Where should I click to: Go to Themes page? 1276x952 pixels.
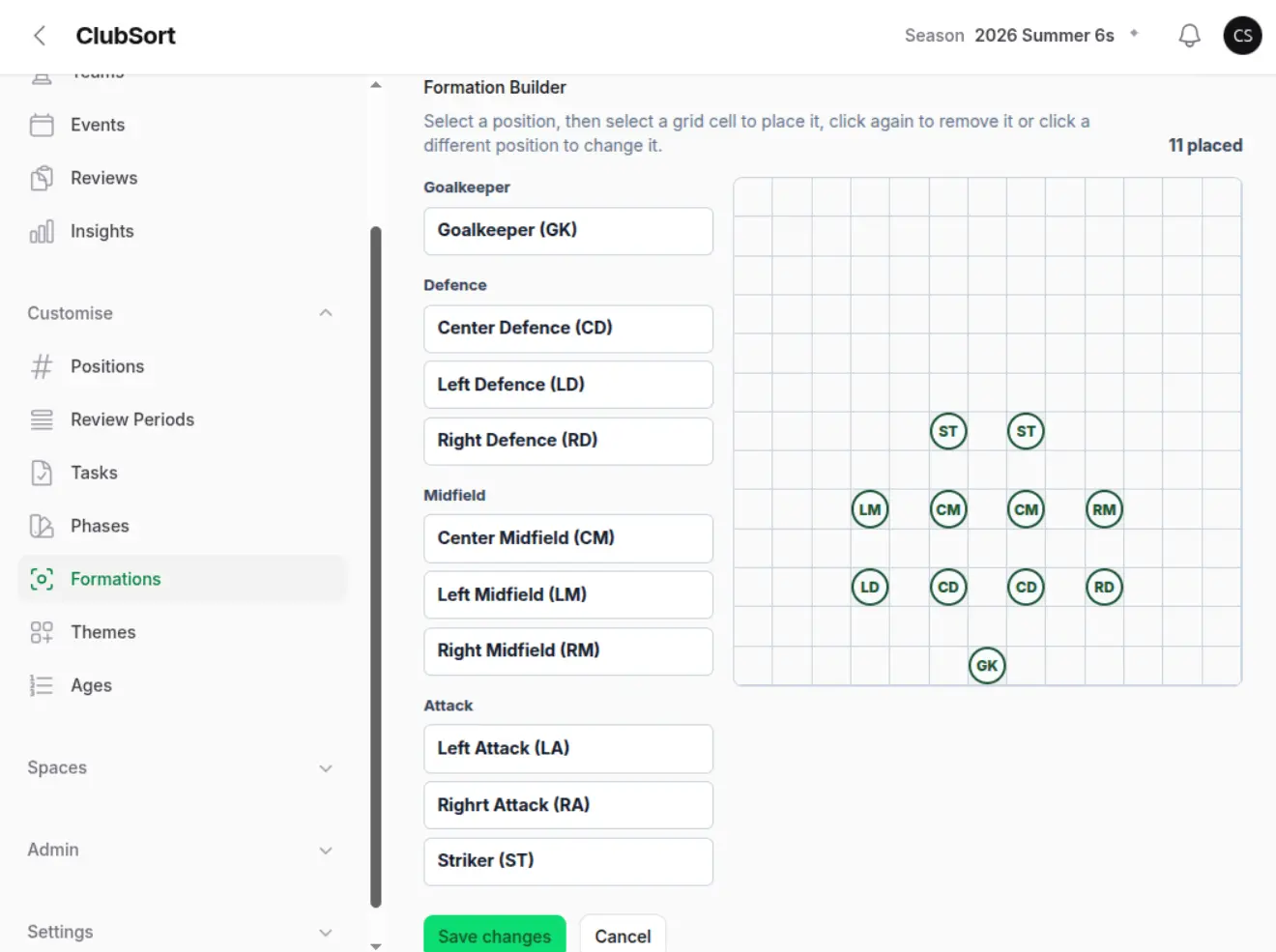click(x=102, y=632)
